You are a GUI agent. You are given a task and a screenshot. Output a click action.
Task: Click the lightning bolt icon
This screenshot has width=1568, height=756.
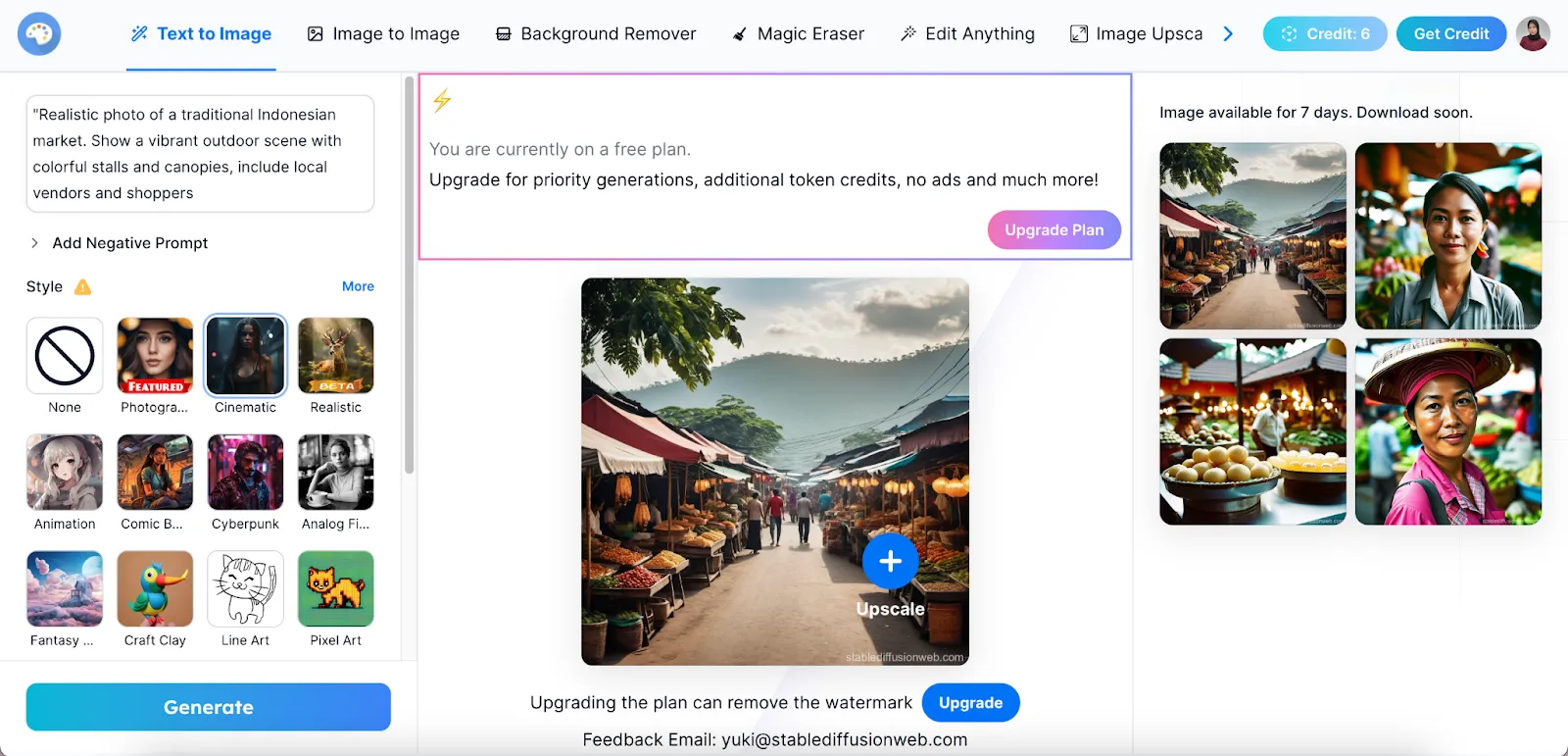(x=442, y=100)
